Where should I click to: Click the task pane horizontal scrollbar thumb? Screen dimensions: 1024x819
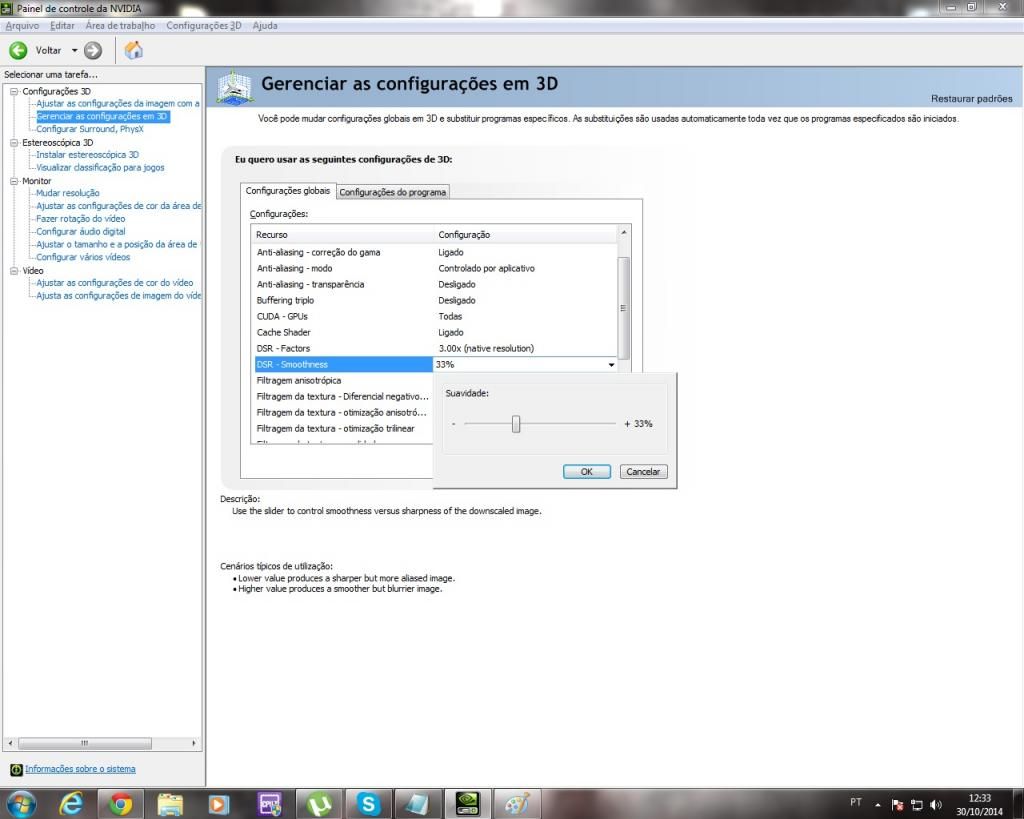point(85,743)
